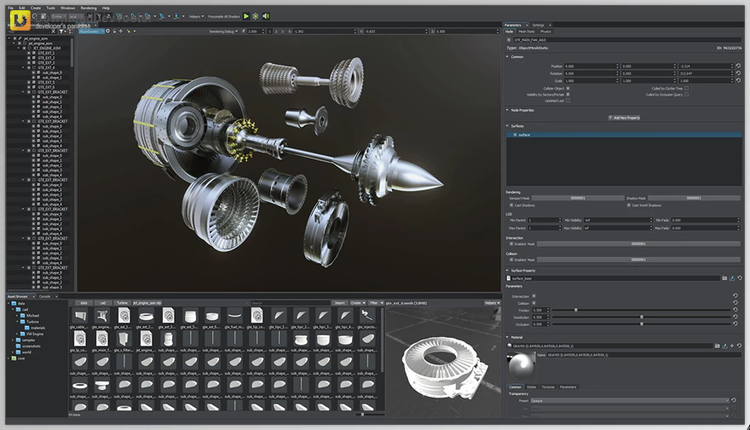Click the Import button in asset browser

[x=340, y=303]
